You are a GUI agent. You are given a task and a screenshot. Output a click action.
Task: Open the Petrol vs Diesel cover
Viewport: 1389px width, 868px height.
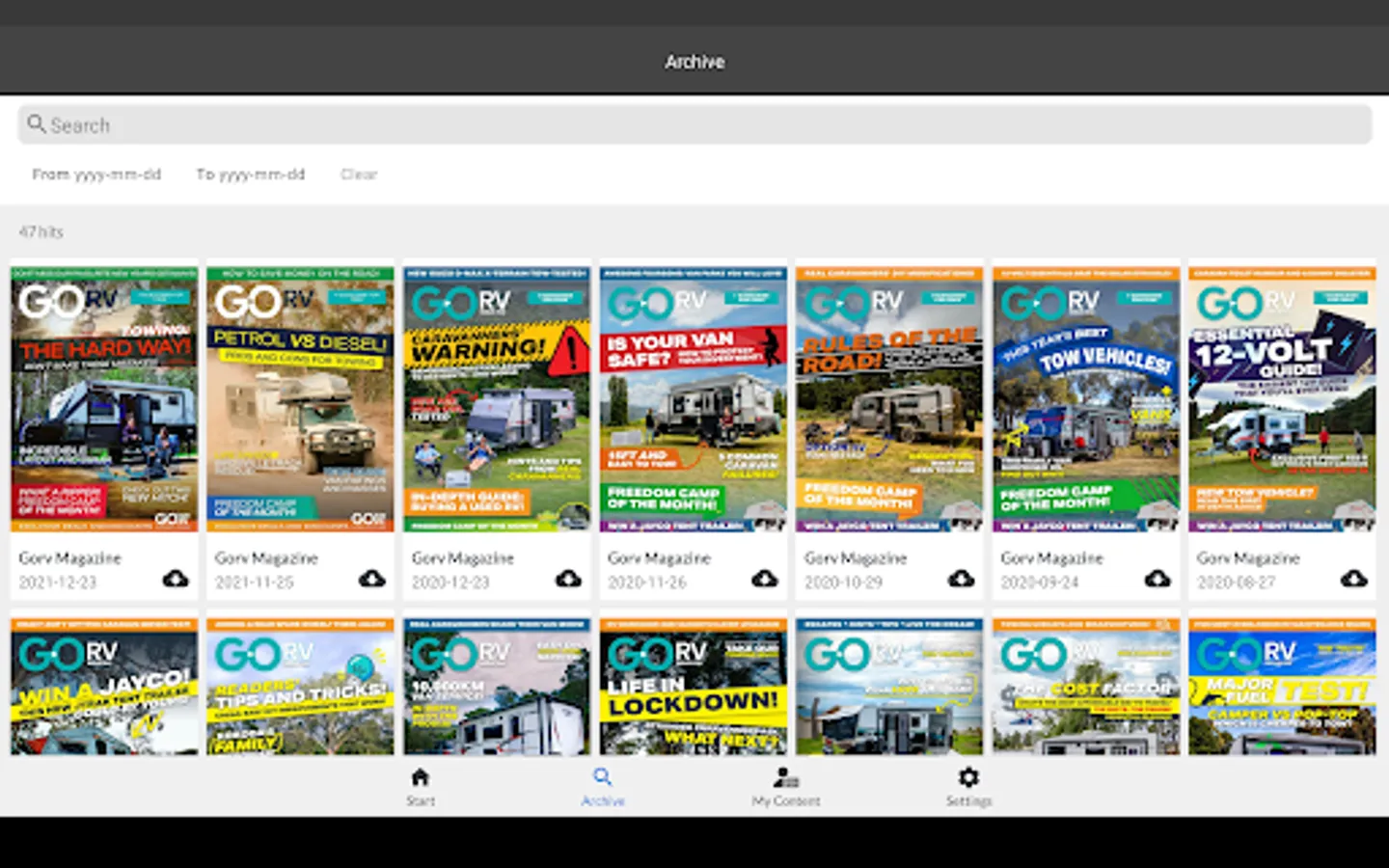(300, 399)
